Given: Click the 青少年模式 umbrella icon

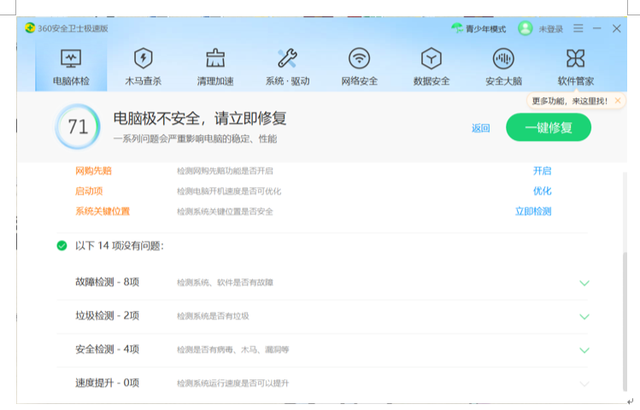Looking at the screenshot, I should click(457, 28).
